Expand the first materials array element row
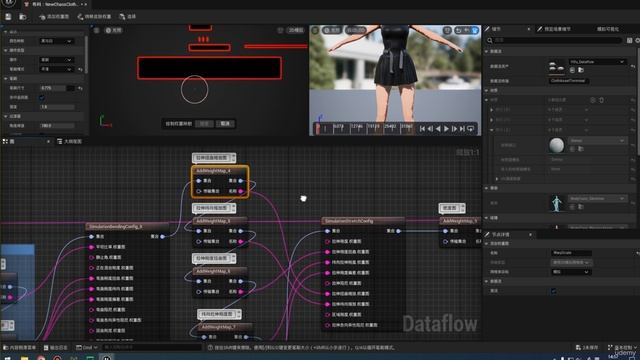The image size is (640, 360). [491, 110]
